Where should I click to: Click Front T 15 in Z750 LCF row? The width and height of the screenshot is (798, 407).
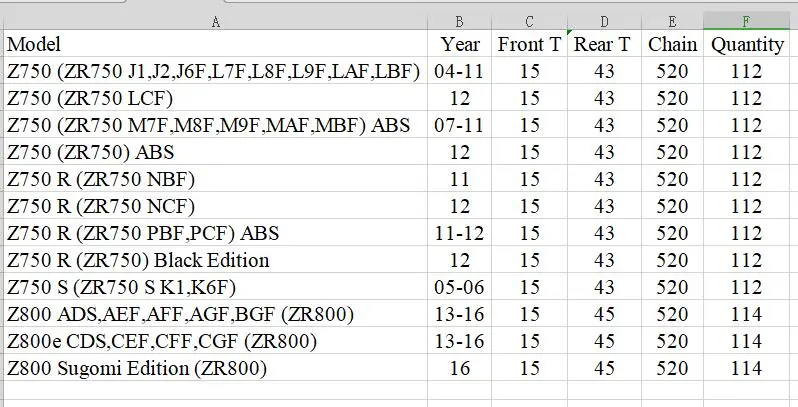tap(529, 98)
